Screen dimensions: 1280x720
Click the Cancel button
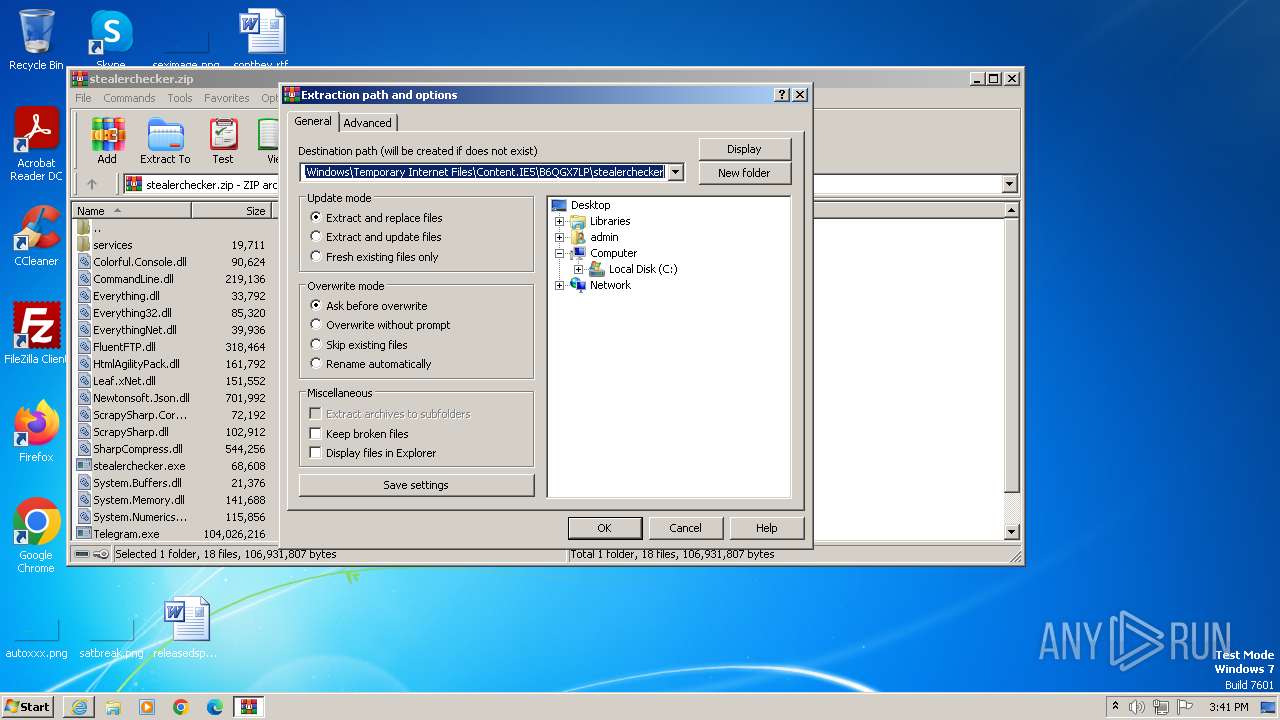685,528
